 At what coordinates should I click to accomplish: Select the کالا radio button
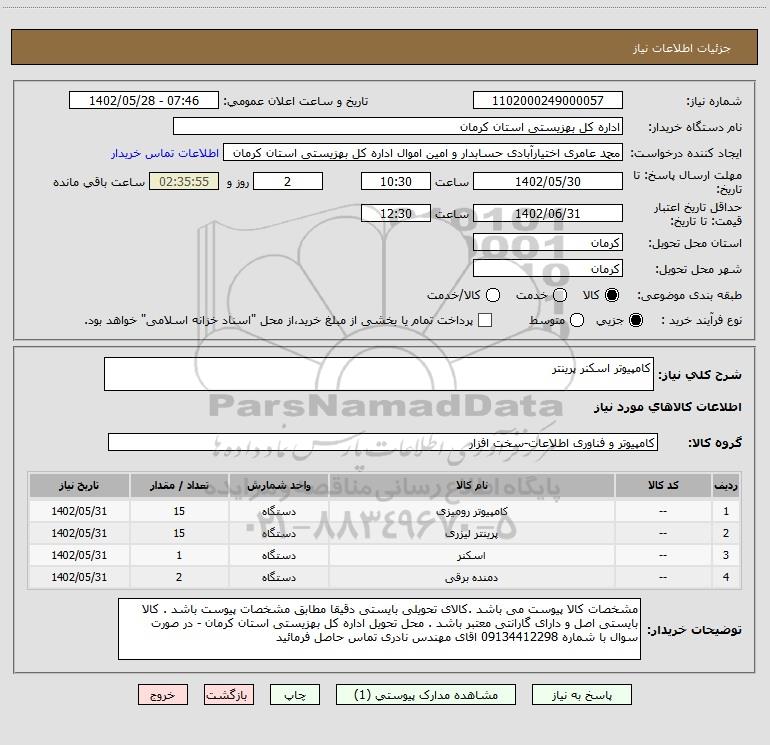tap(612, 295)
